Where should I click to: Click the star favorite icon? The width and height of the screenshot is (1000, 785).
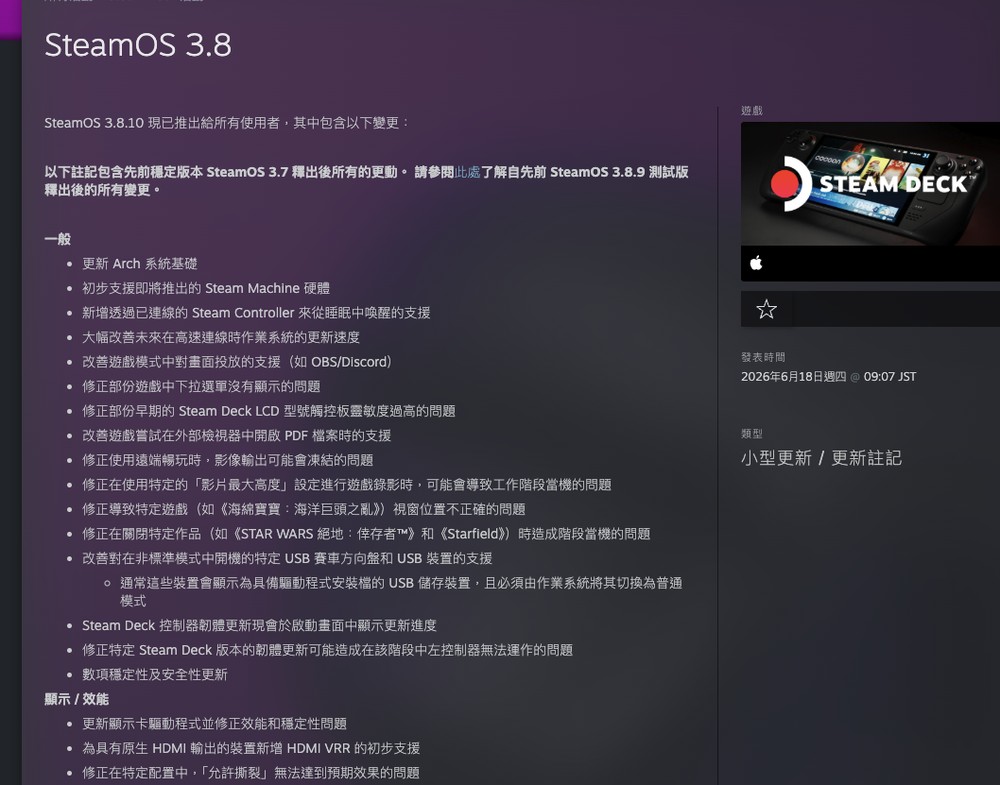click(x=766, y=309)
